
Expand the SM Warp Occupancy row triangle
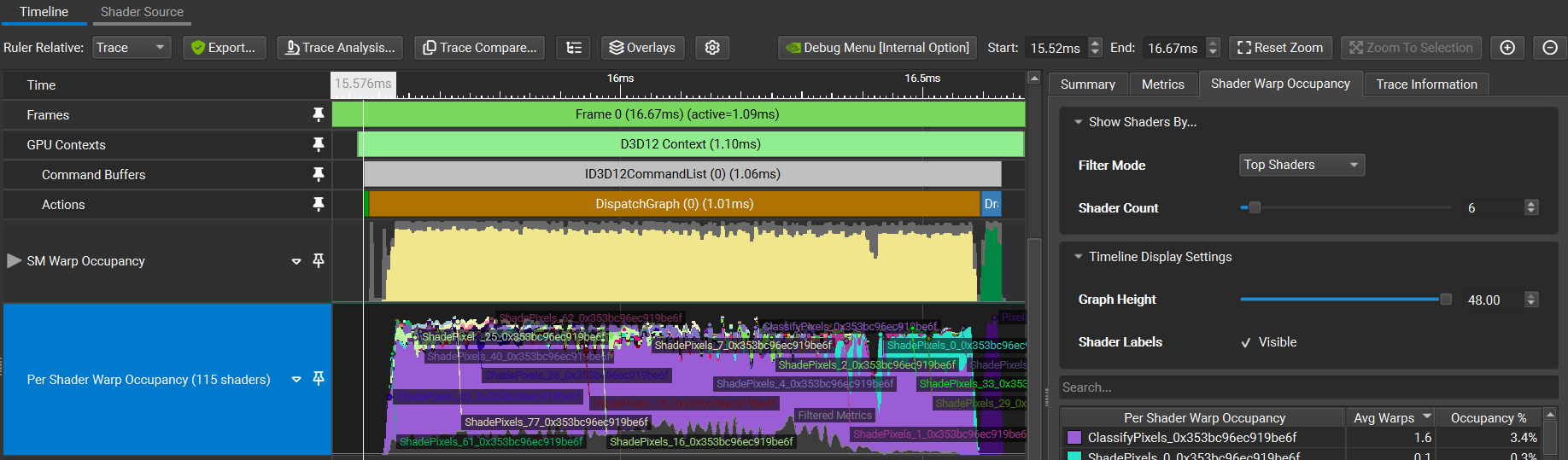coord(14,260)
